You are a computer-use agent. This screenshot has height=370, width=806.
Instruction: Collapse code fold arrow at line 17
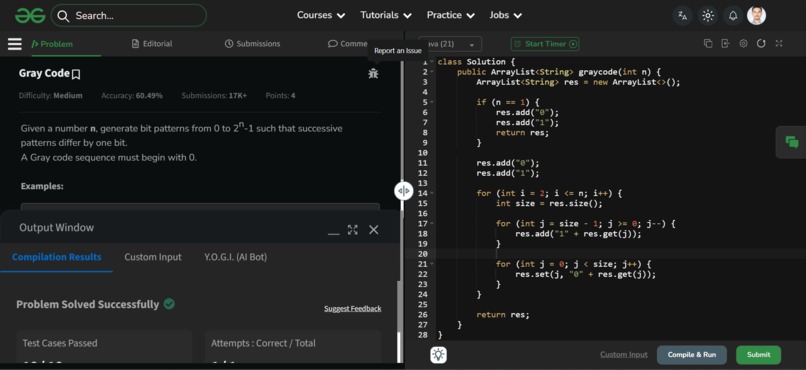432,224
